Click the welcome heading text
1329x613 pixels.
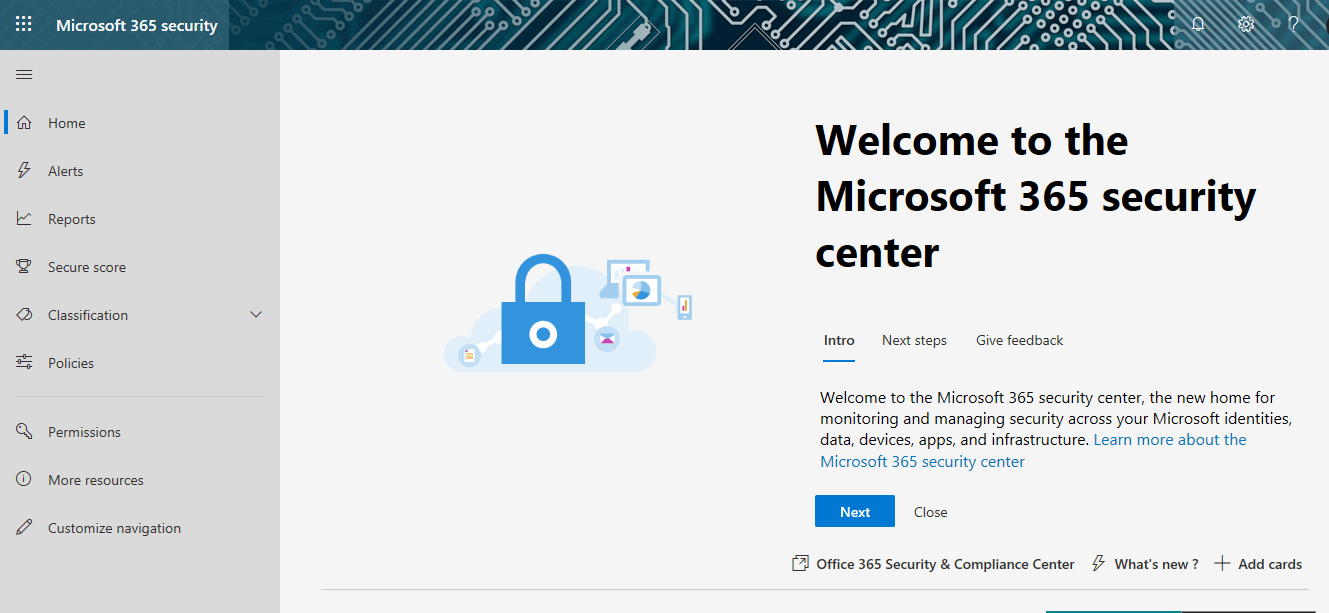[x=1036, y=196]
